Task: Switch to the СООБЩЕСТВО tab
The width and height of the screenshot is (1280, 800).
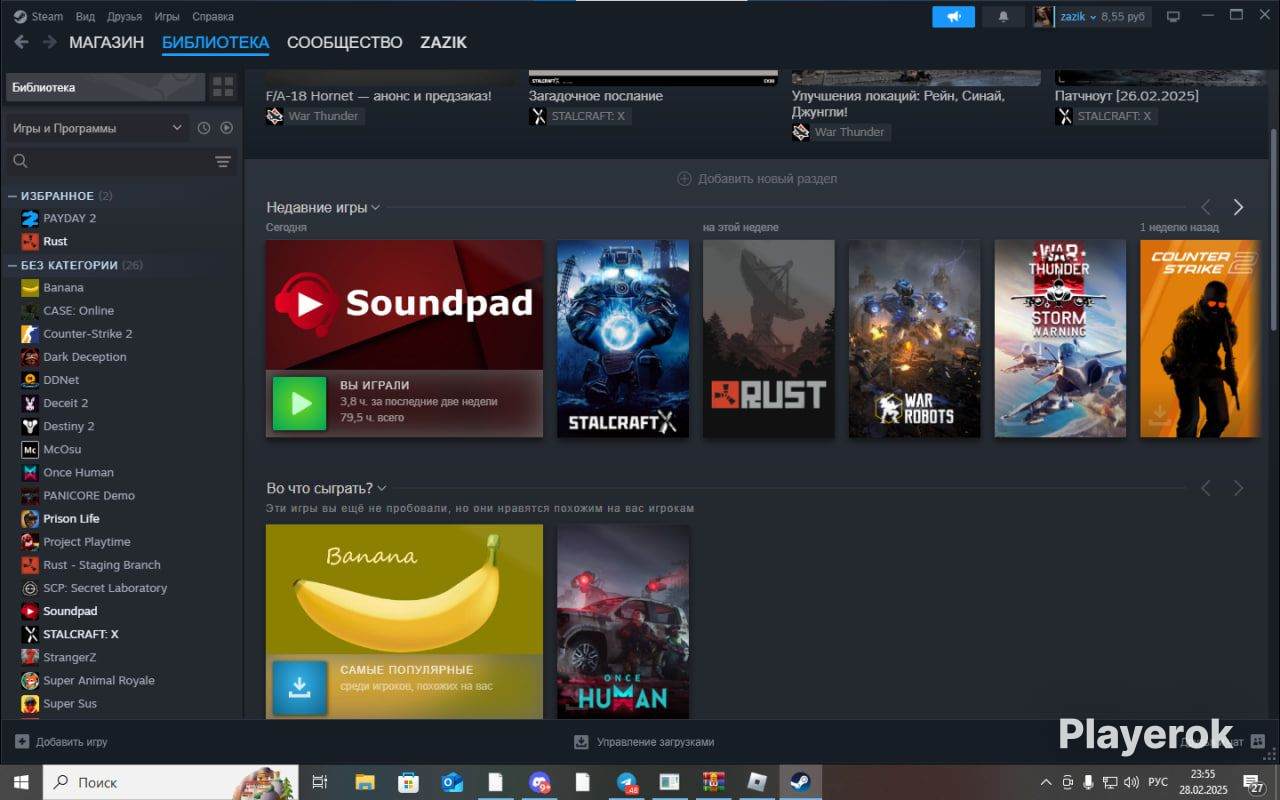Action: tap(344, 42)
